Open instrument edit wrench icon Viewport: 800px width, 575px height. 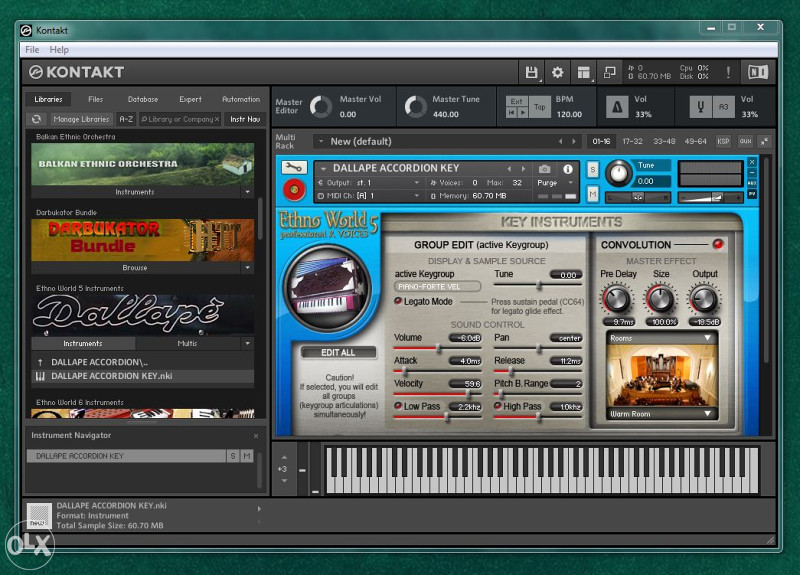click(294, 167)
